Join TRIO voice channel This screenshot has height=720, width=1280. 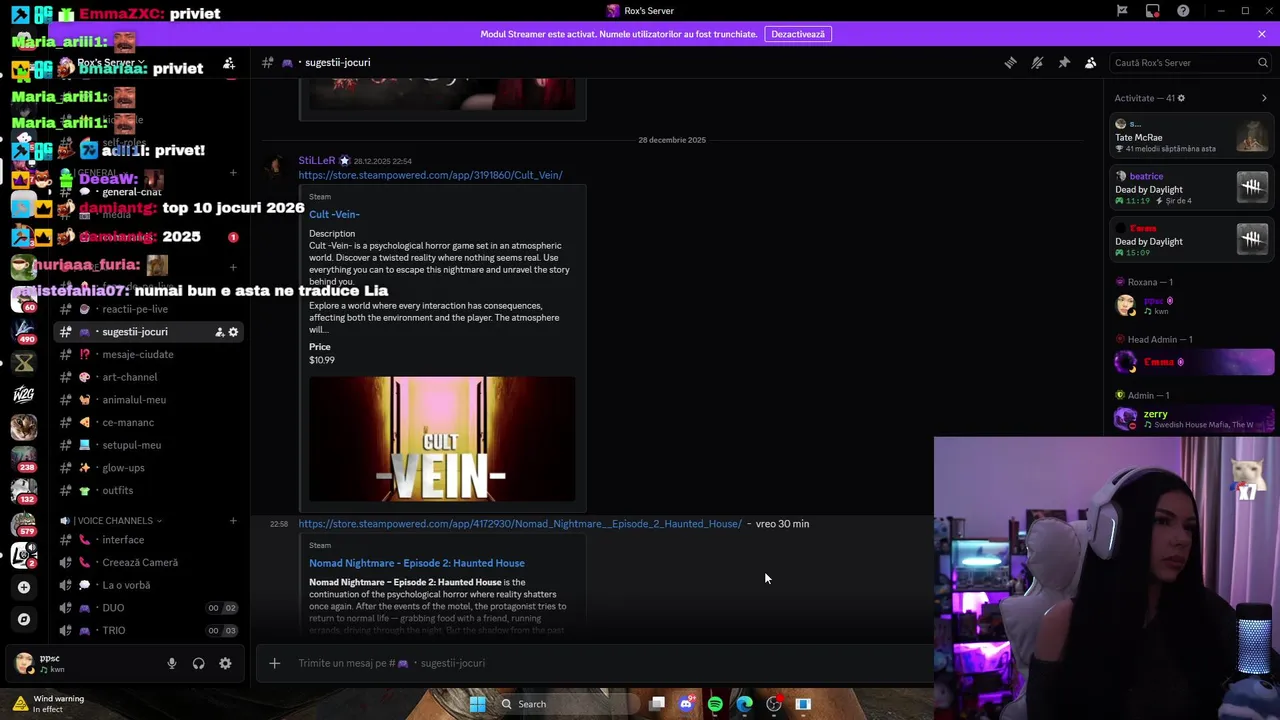(x=148, y=631)
